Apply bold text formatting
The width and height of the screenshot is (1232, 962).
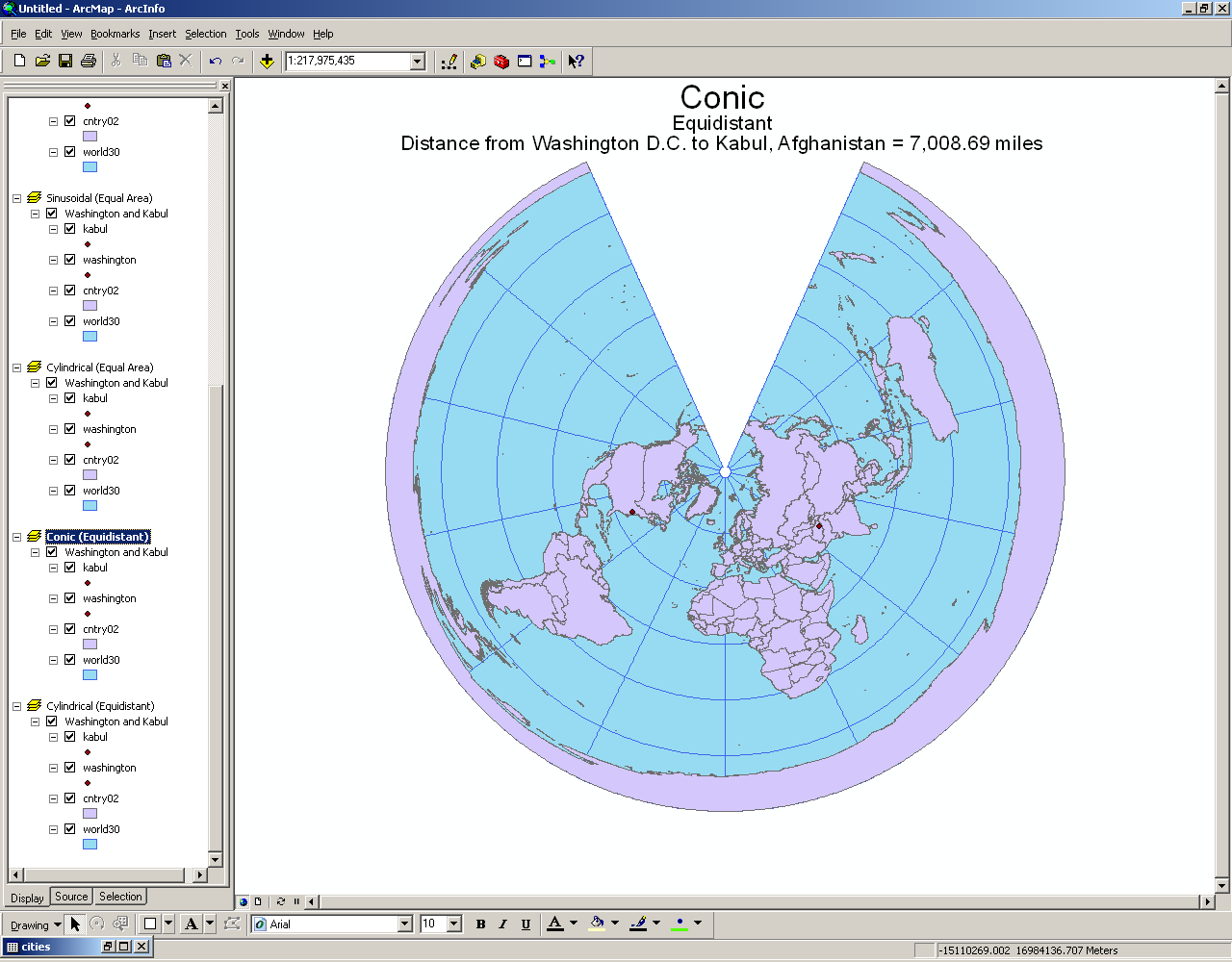click(480, 924)
